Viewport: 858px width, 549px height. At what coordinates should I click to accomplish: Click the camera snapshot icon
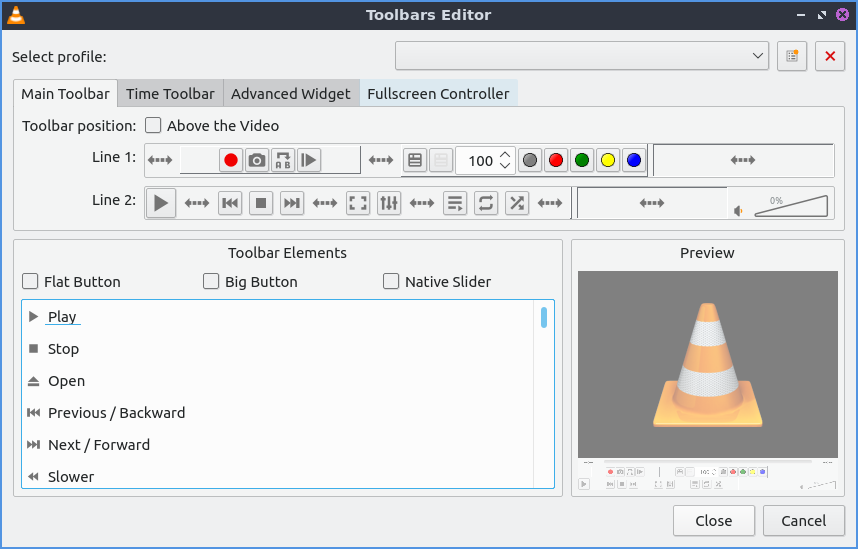click(257, 160)
